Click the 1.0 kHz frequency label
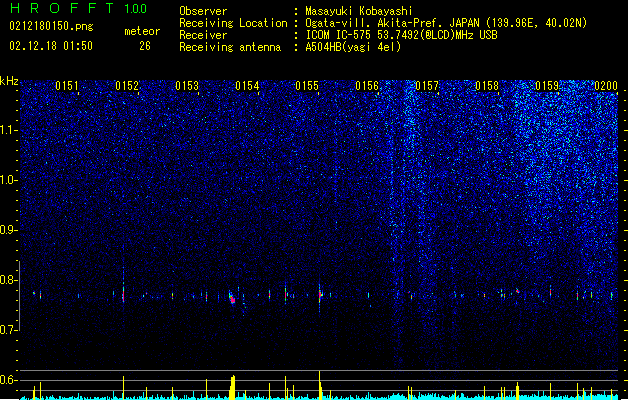 (8, 180)
